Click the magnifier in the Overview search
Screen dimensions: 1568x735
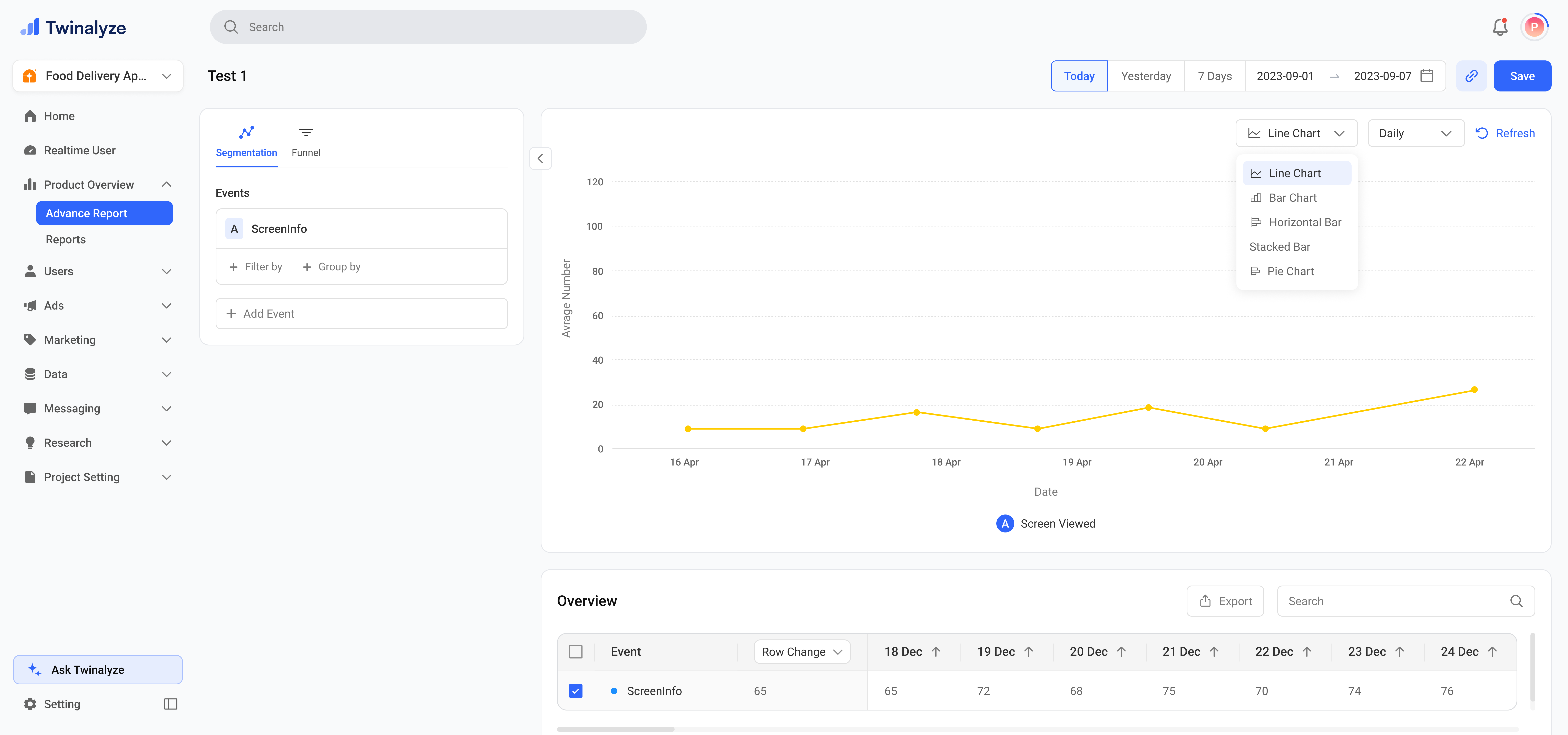point(1516,601)
